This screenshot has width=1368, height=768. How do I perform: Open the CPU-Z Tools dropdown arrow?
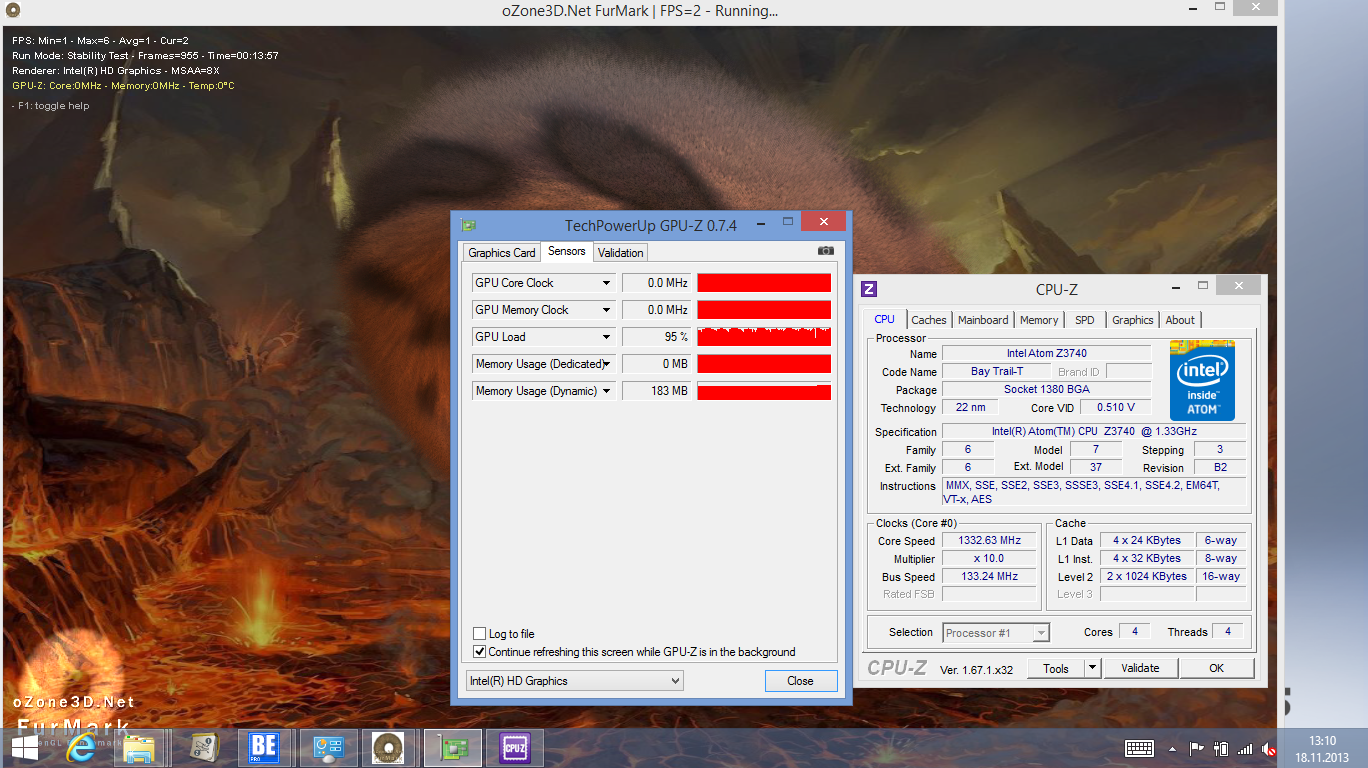1092,668
